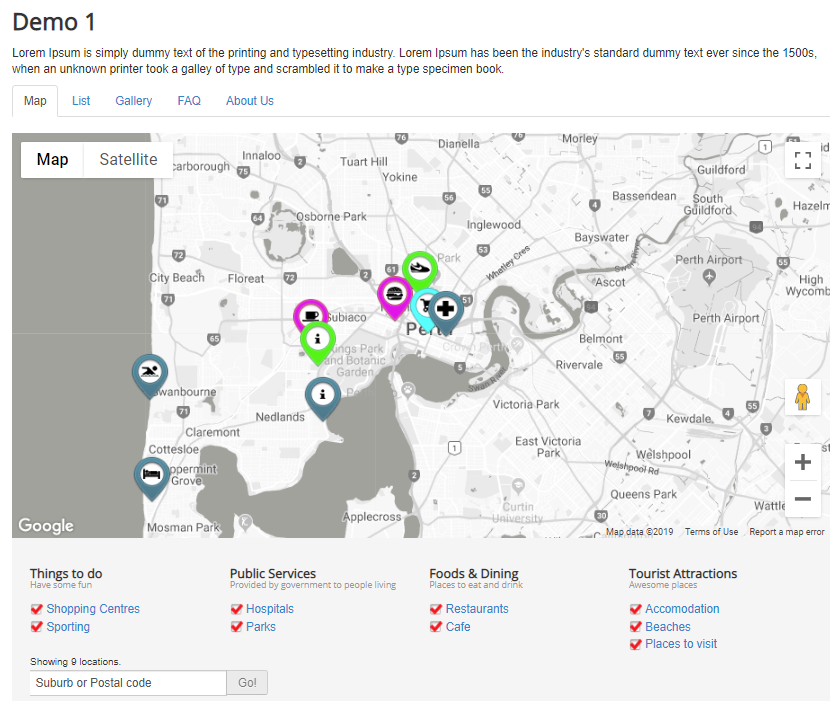Click the Go! search button
The width and height of the screenshot is (839, 701).
tap(247, 683)
